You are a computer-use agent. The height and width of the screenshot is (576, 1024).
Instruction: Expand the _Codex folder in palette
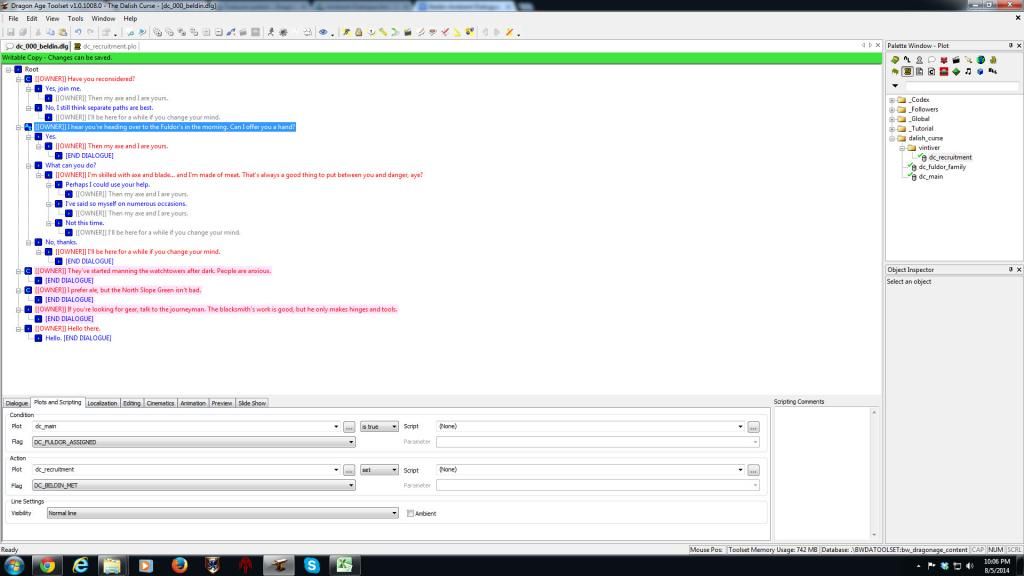pyautogui.click(x=892, y=100)
